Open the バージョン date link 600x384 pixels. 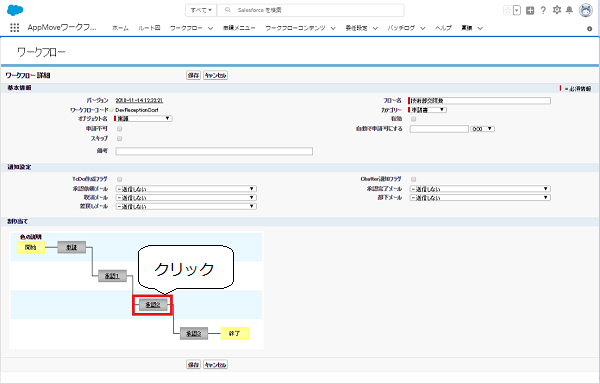pyautogui.click(x=139, y=100)
